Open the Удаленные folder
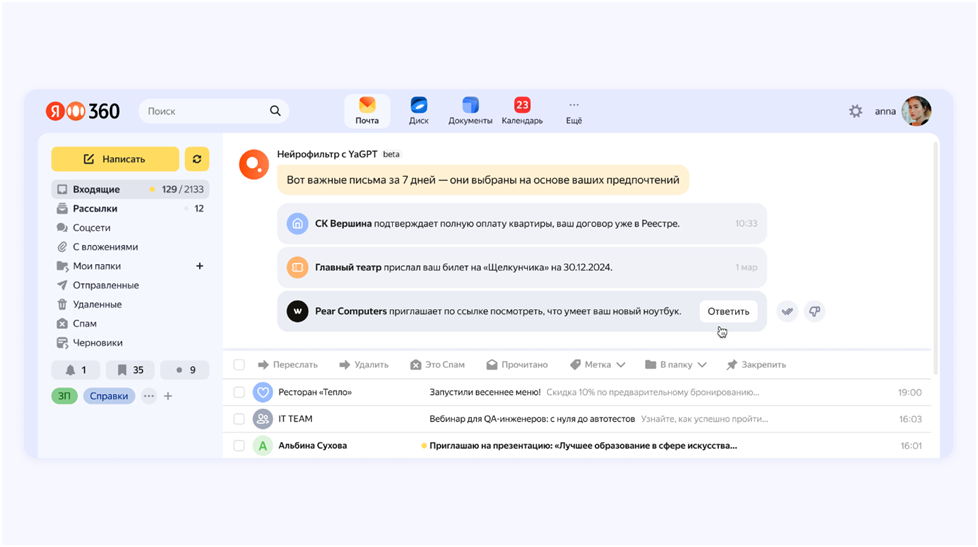The width and height of the screenshot is (978, 547). (130, 304)
